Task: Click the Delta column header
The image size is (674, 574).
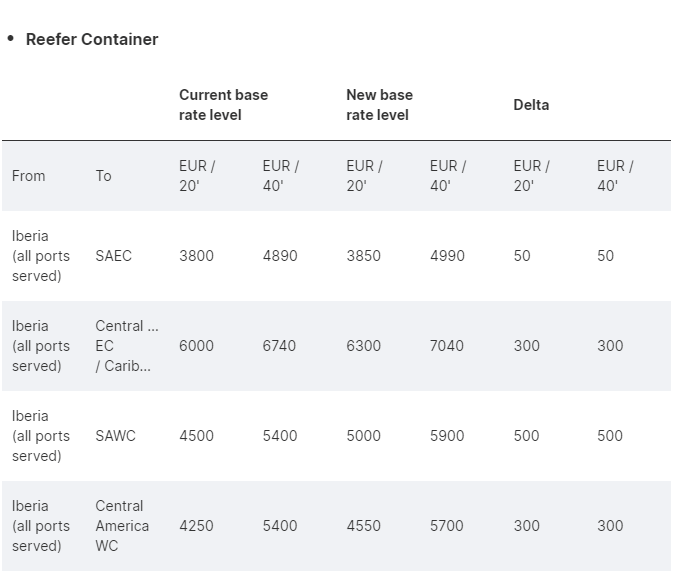Action: click(x=531, y=105)
